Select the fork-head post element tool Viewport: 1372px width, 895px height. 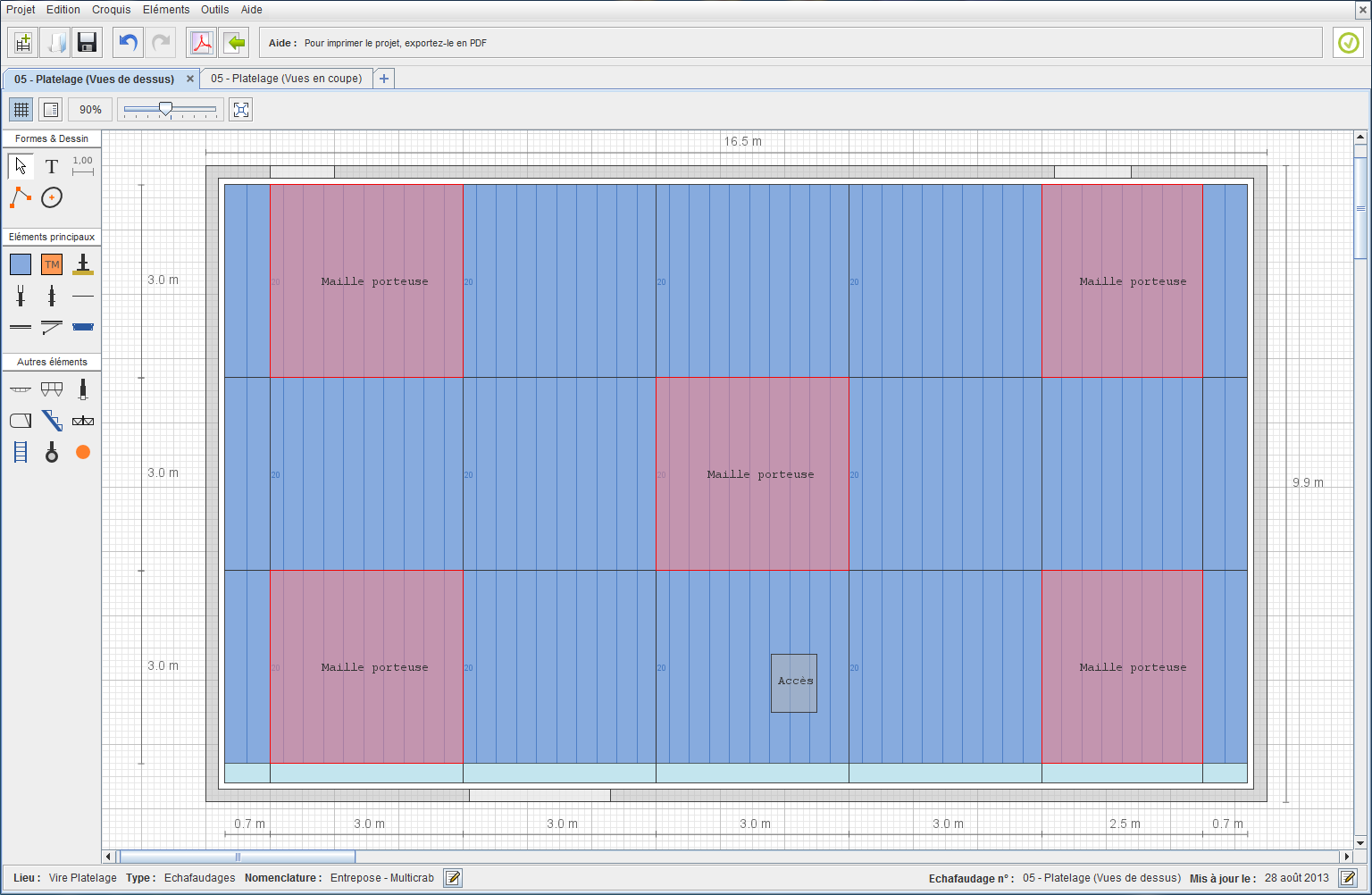pyautogui.click(x=21, y=296)
